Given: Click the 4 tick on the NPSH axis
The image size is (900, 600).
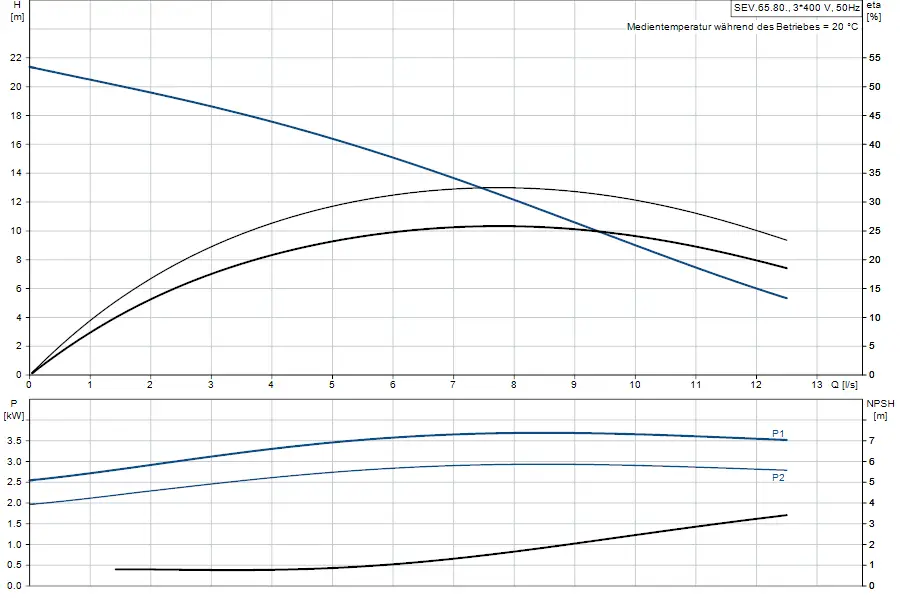Looking at the screenshot, I should 872,503.
